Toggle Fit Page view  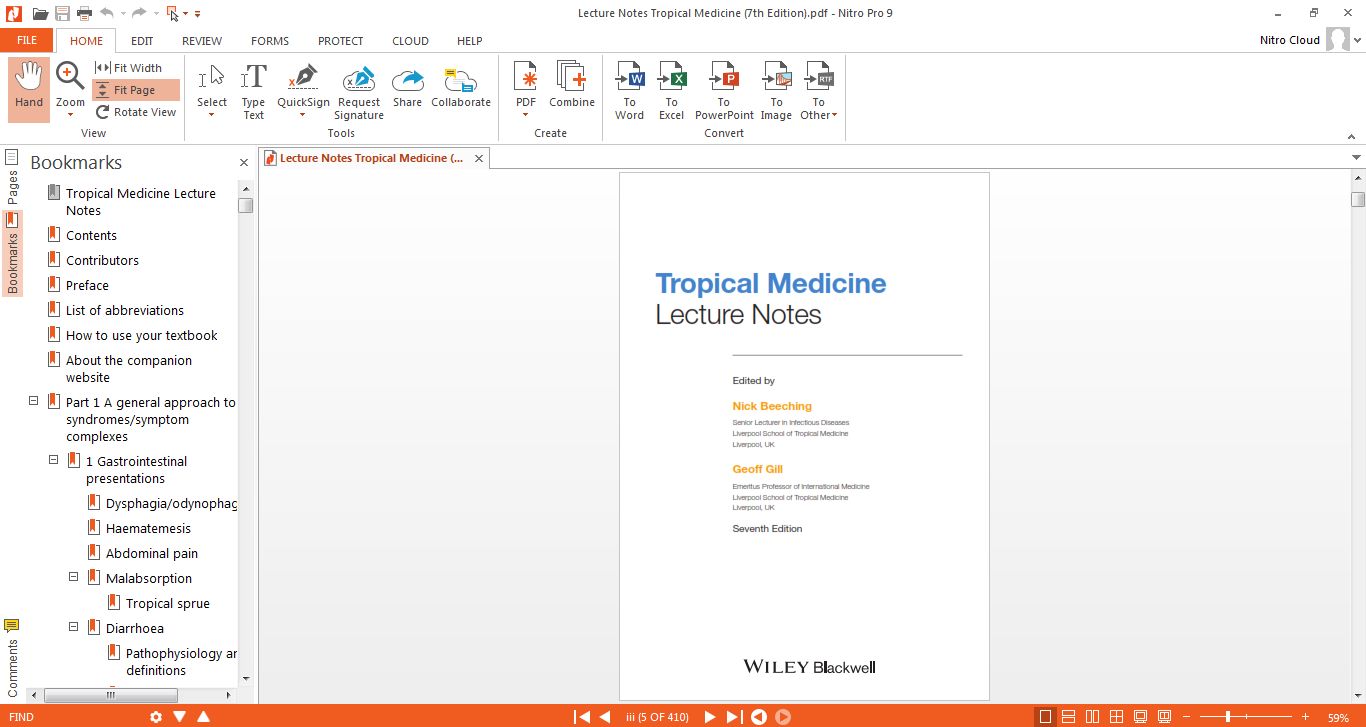tap(135, 90)
